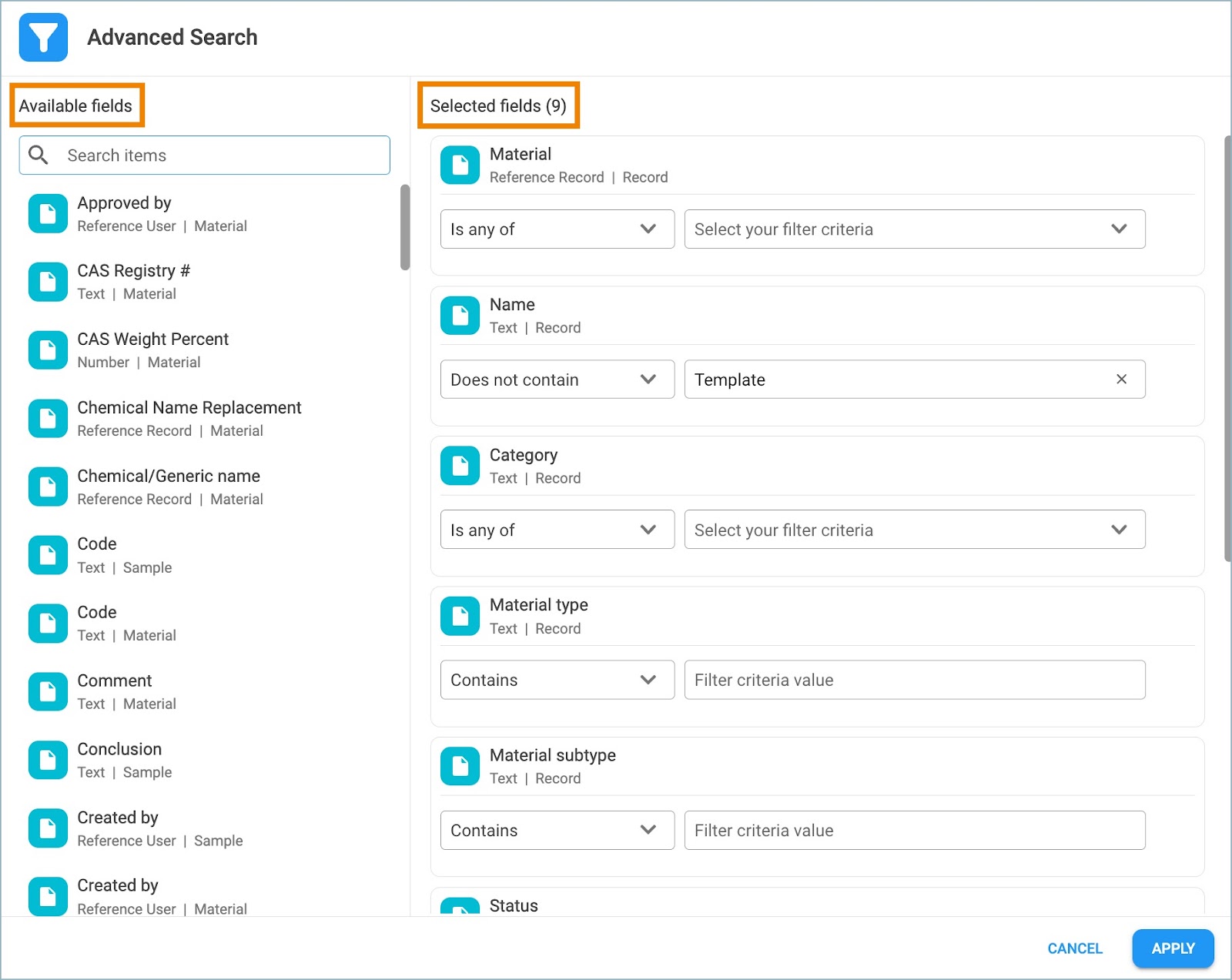The image size is (1232, 980).
Task: Click the CAS Registry # field icon
Action: point(48,282)
